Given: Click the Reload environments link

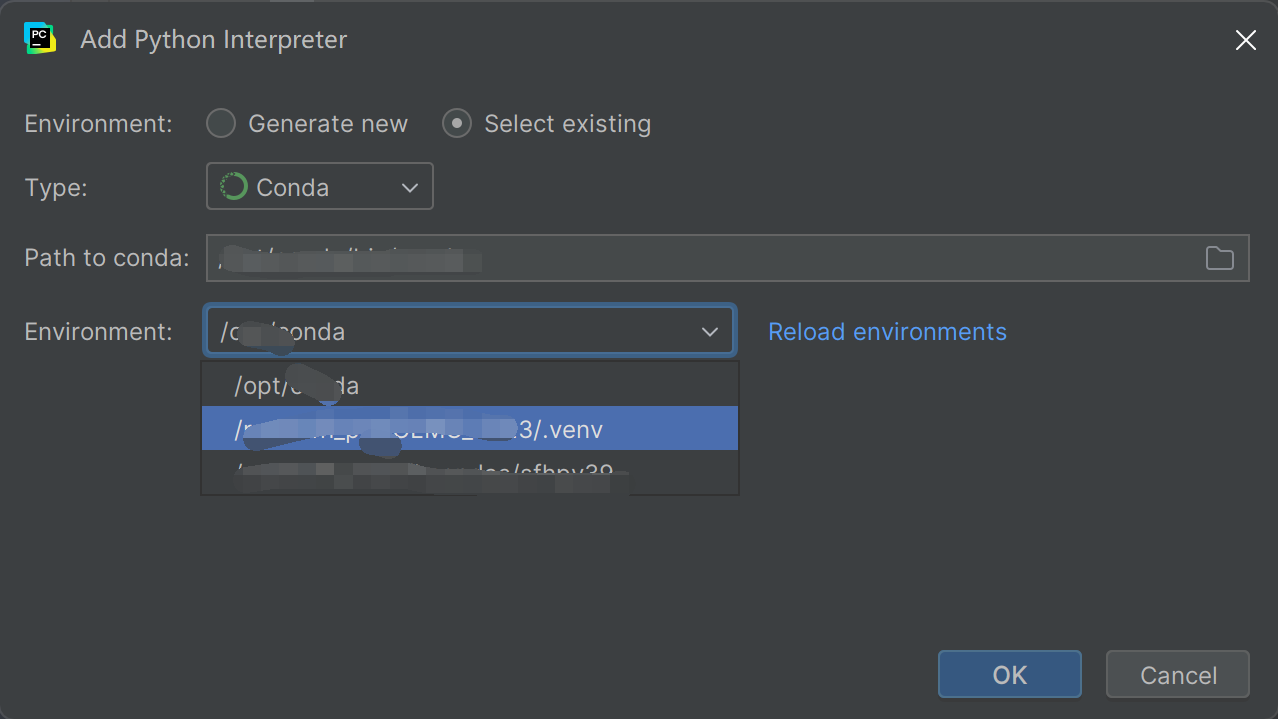Looking at the screenshot, I should (887, 332).
